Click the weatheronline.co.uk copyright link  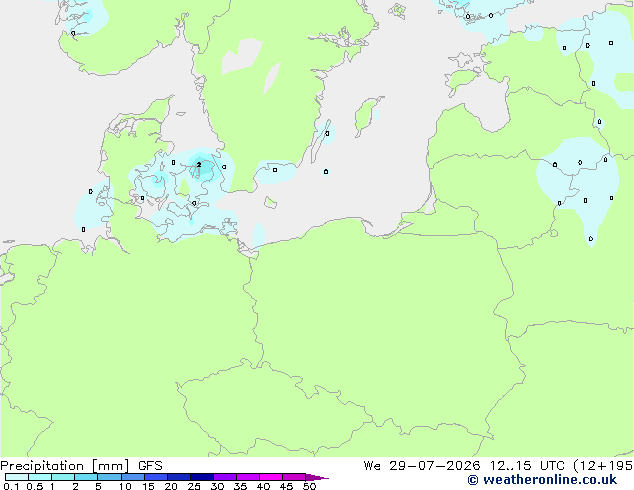542,480
